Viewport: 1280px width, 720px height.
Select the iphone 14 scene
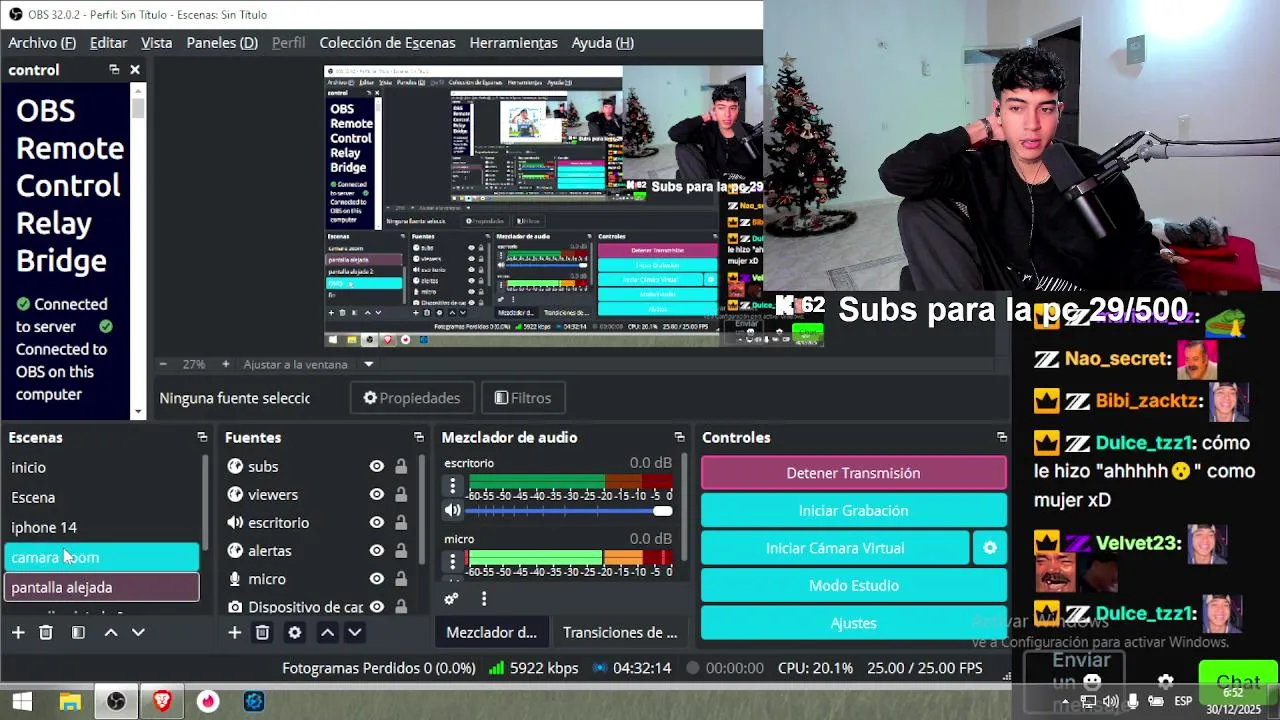(x=102, y=527)
